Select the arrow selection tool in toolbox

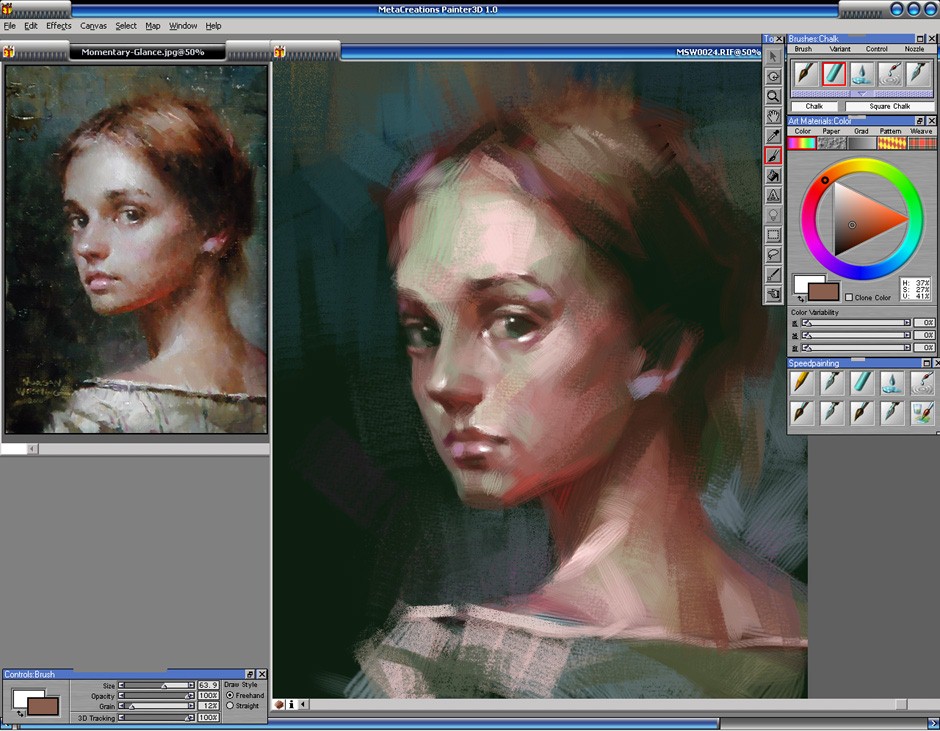(x=773, y=56)
